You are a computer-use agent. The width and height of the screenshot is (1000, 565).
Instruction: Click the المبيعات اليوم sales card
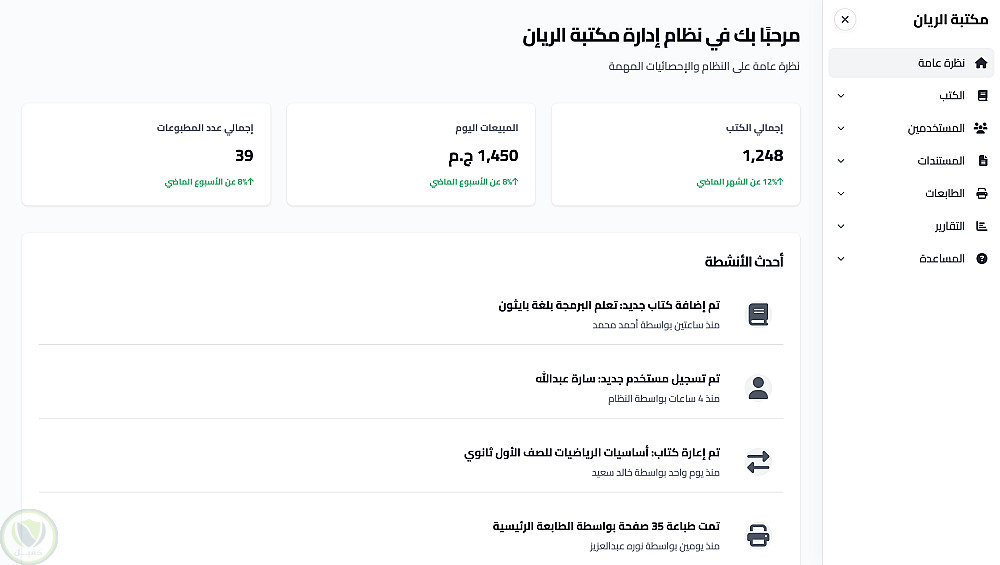[410, 155]
